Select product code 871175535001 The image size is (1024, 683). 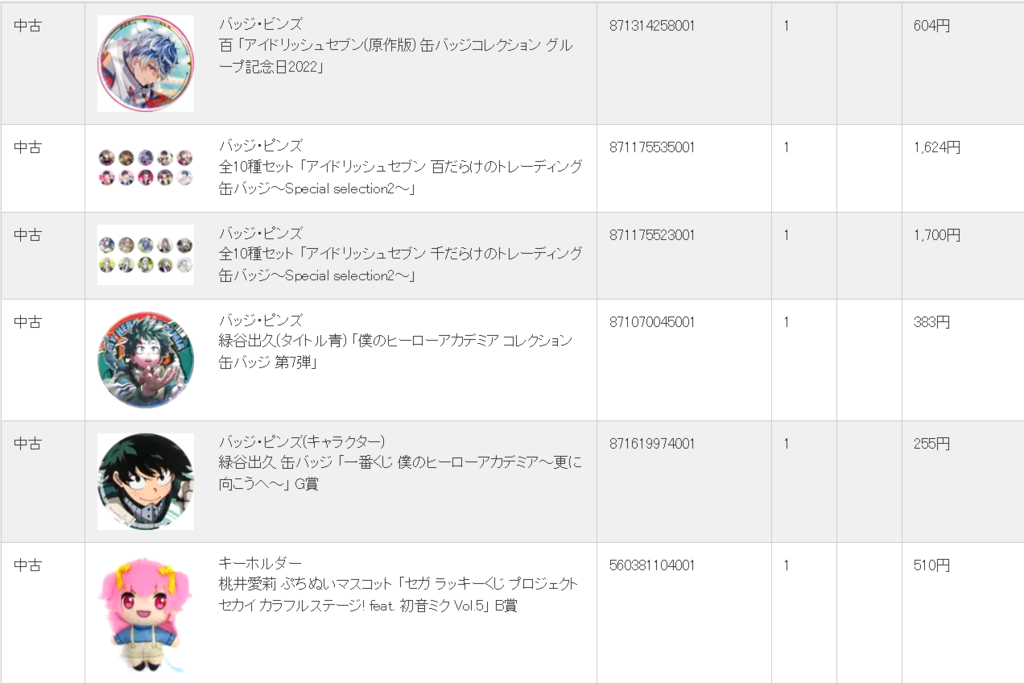point(652,147)
